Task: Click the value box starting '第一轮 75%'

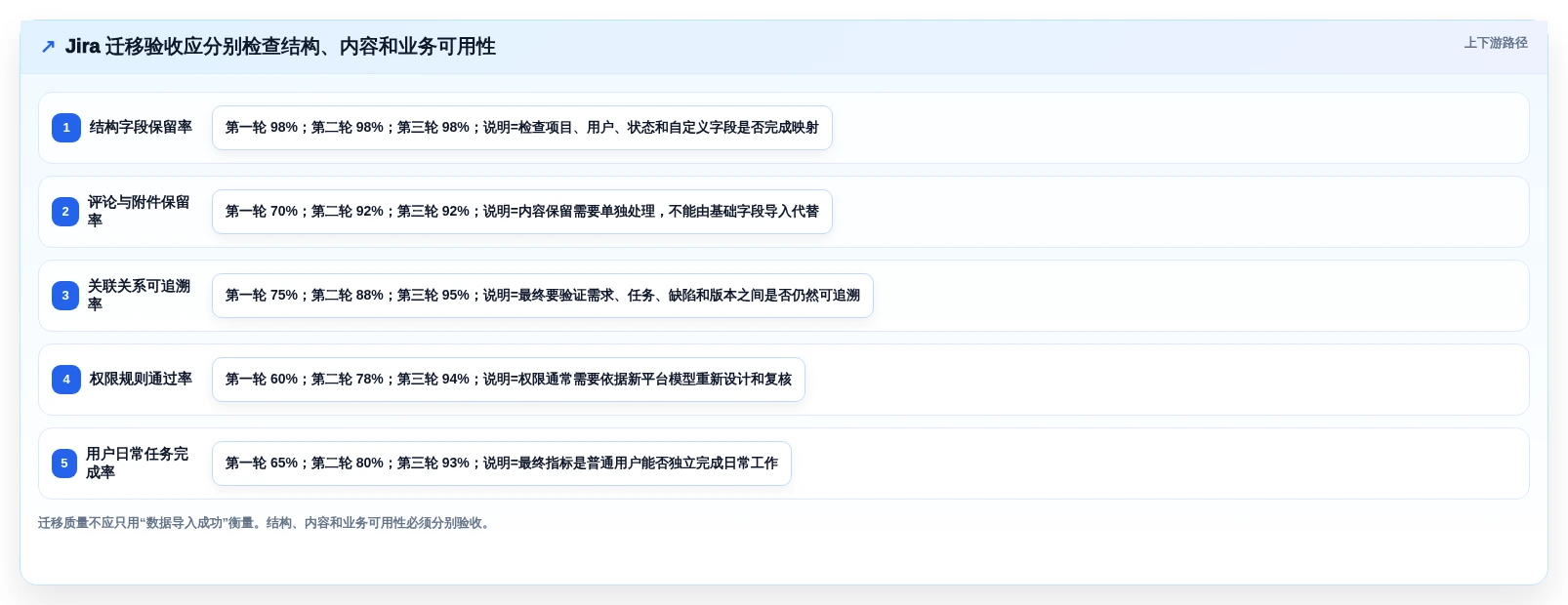Action: 543,296
